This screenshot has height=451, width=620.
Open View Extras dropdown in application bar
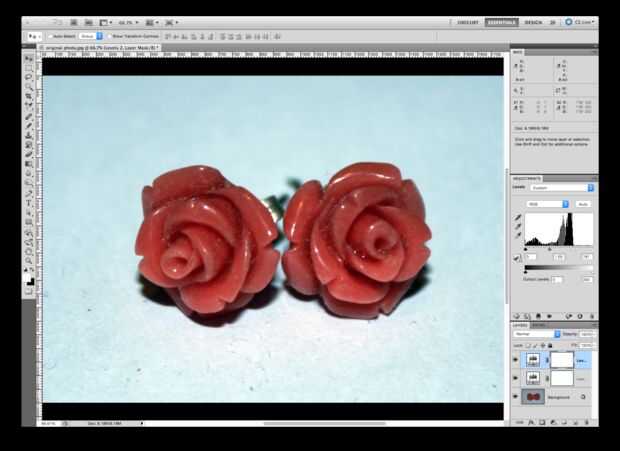[106, 23]
